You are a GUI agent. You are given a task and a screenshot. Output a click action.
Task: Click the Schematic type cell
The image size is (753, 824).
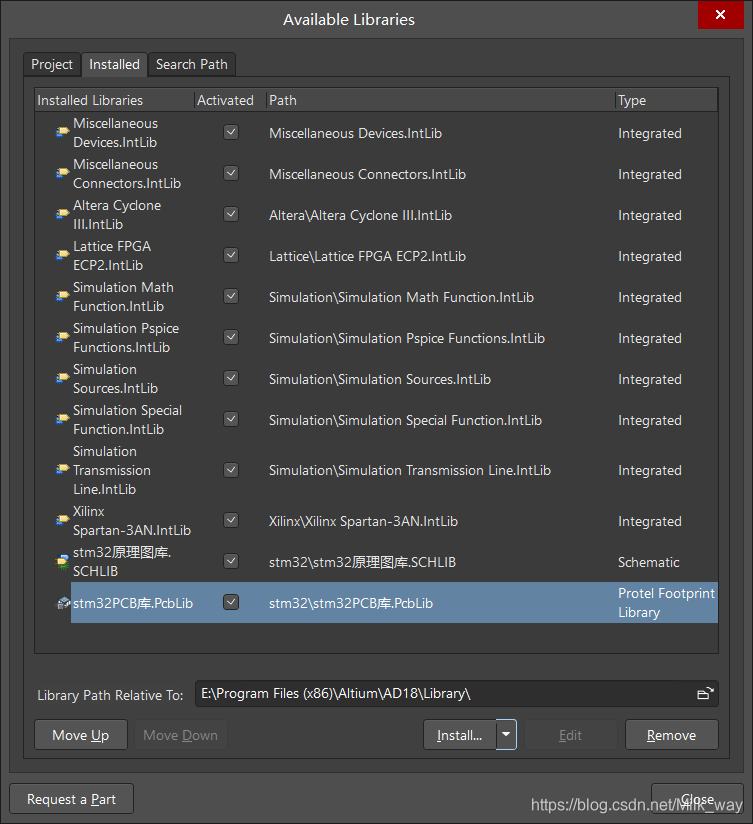pos(648,562)
